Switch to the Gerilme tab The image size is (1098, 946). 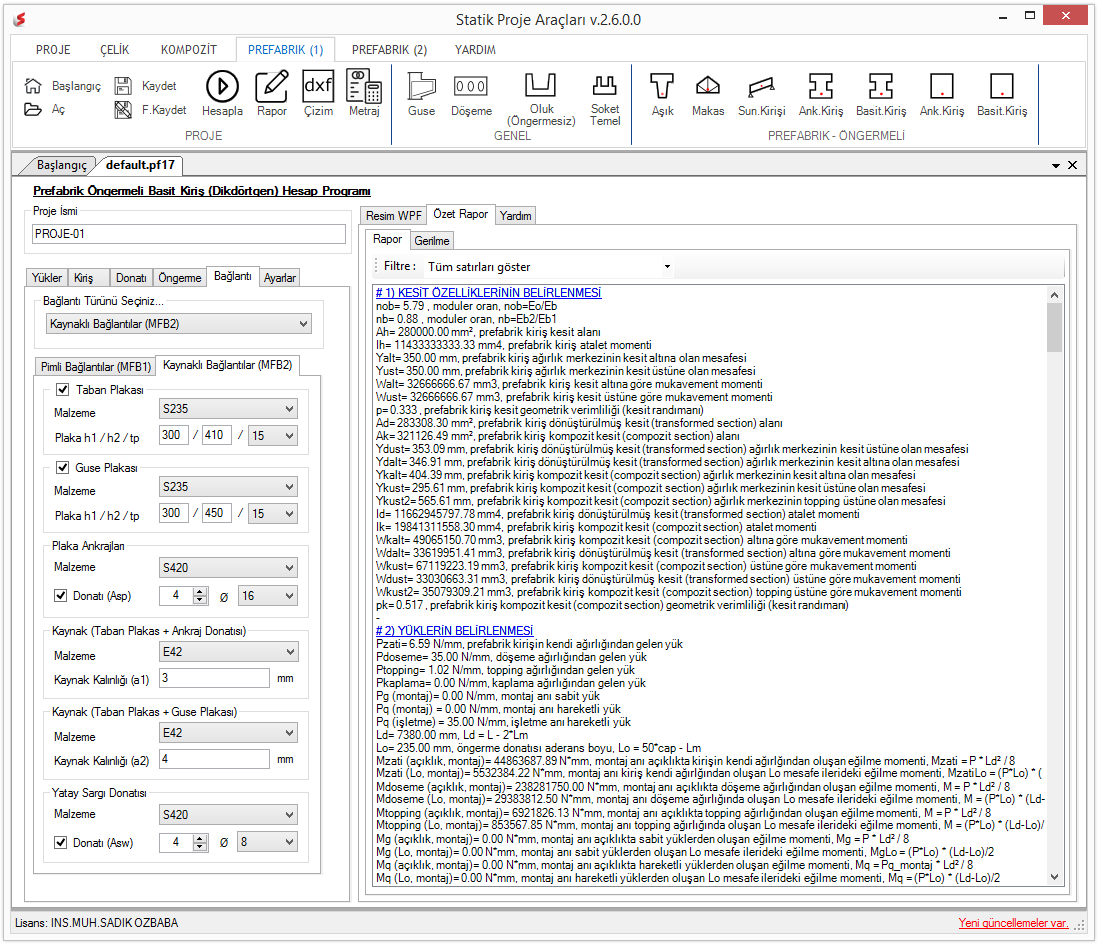(431, 241)
